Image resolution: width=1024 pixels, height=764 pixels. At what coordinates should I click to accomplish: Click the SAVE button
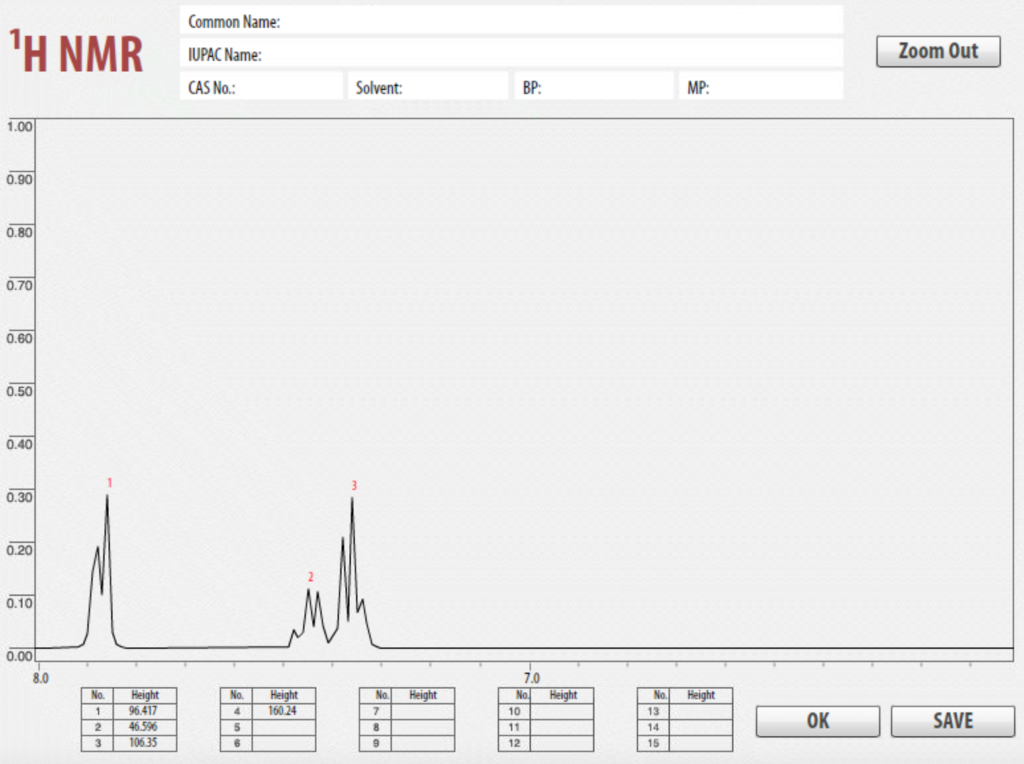click(x=951, y=721)
